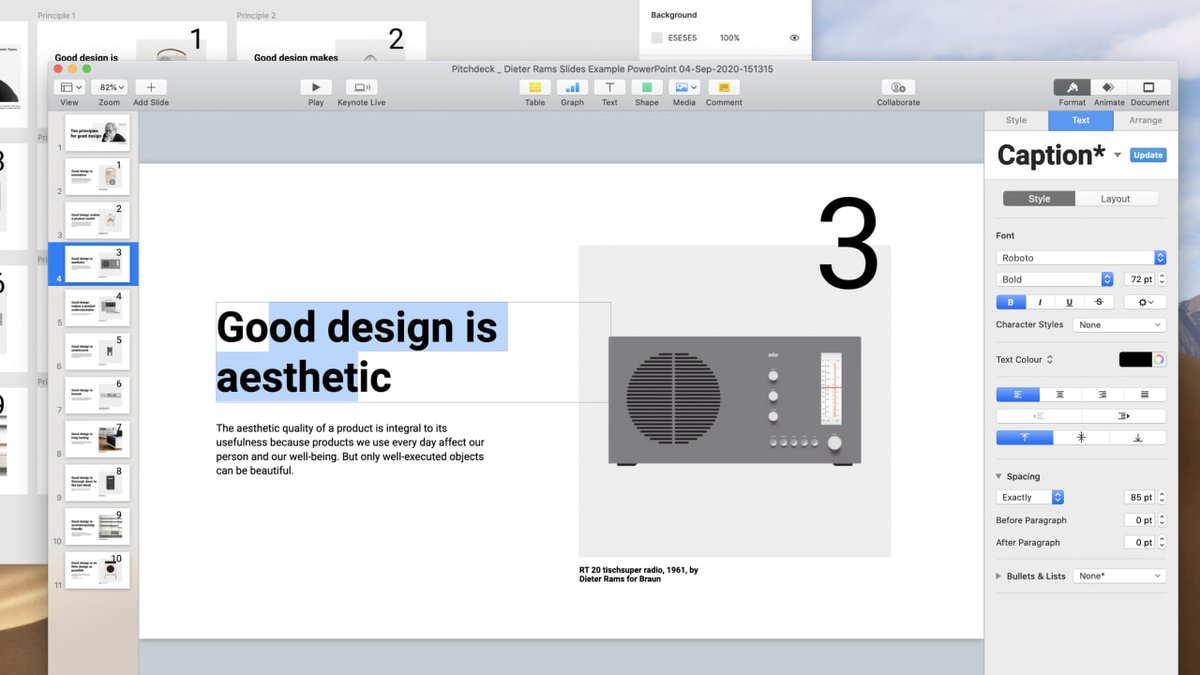Align text to bottom of box
The image size is (1200, 675).
(x=1138, y=438)
